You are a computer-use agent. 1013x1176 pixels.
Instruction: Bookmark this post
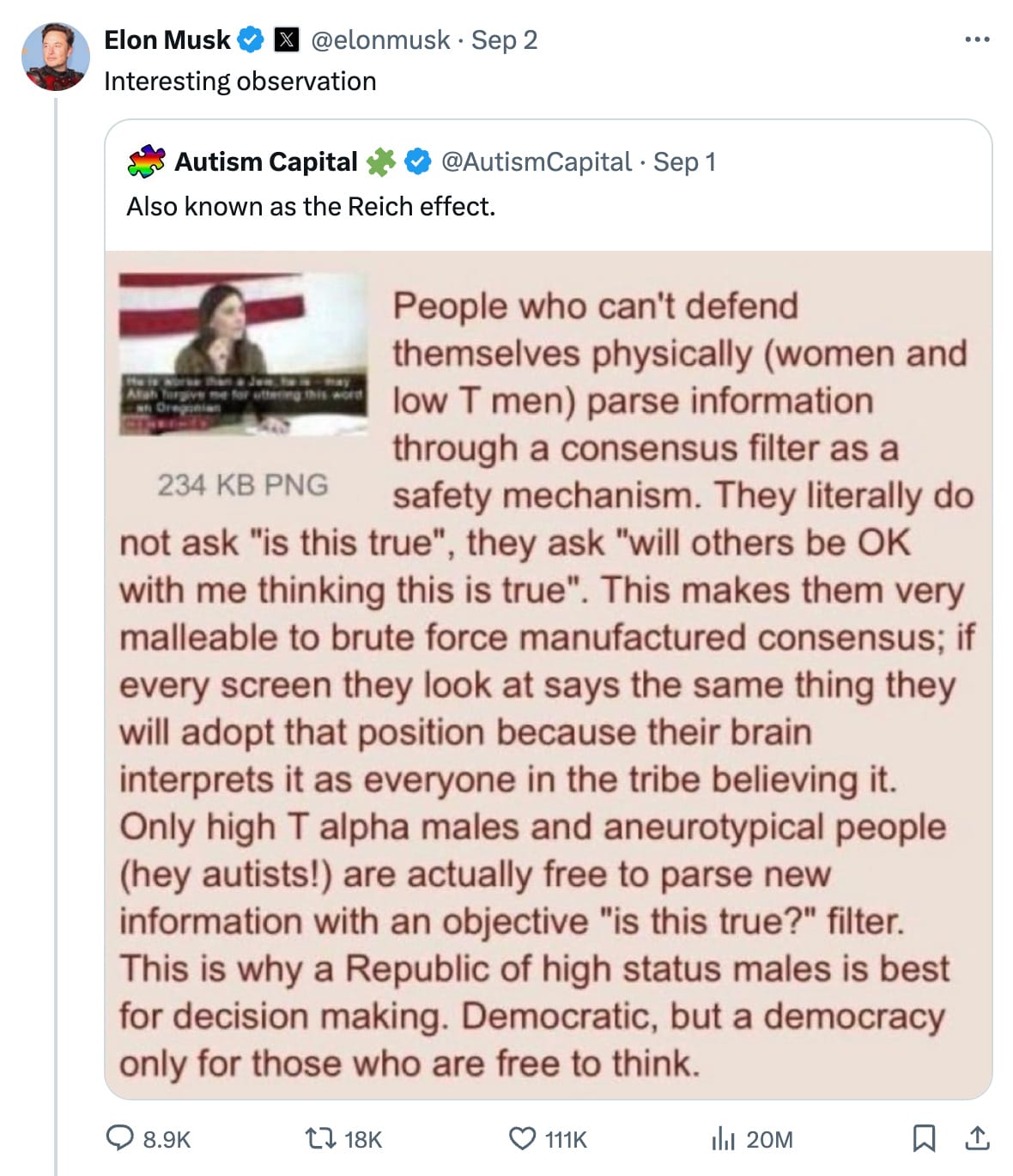coord(924,1138)
